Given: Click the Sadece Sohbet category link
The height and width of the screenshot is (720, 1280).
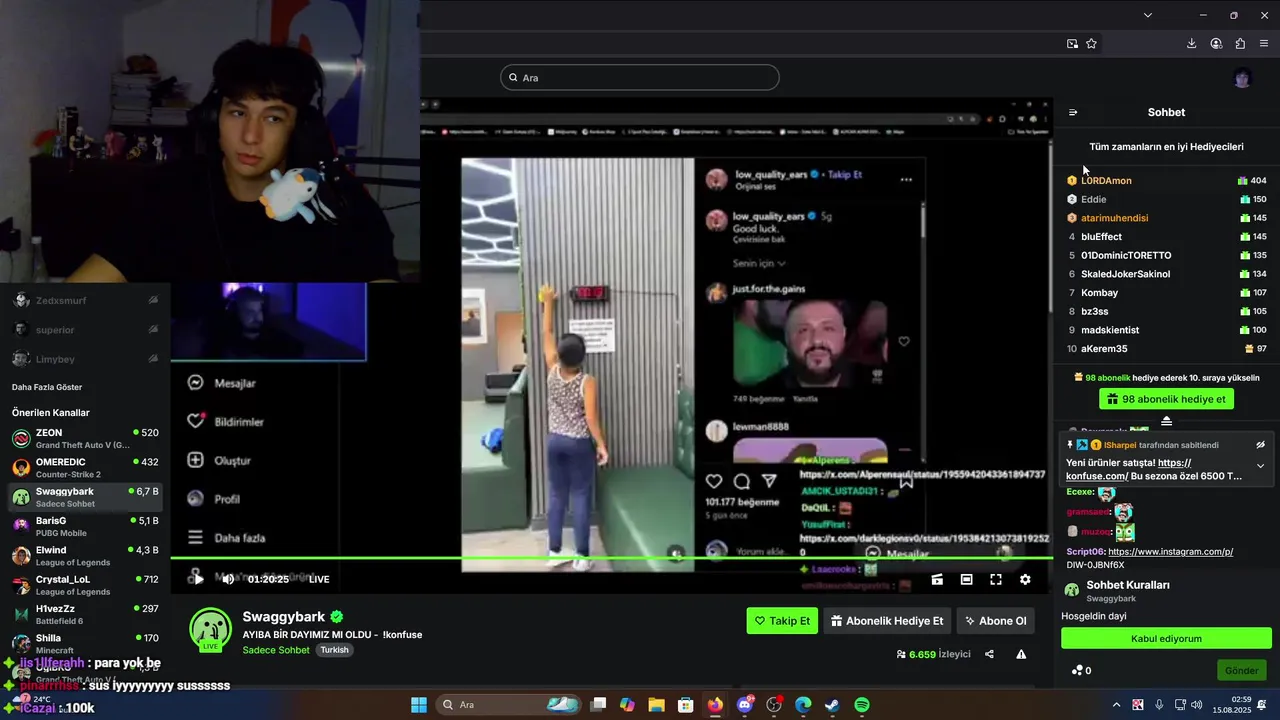Looking at the screenshot, I should (x=276, y=650).
